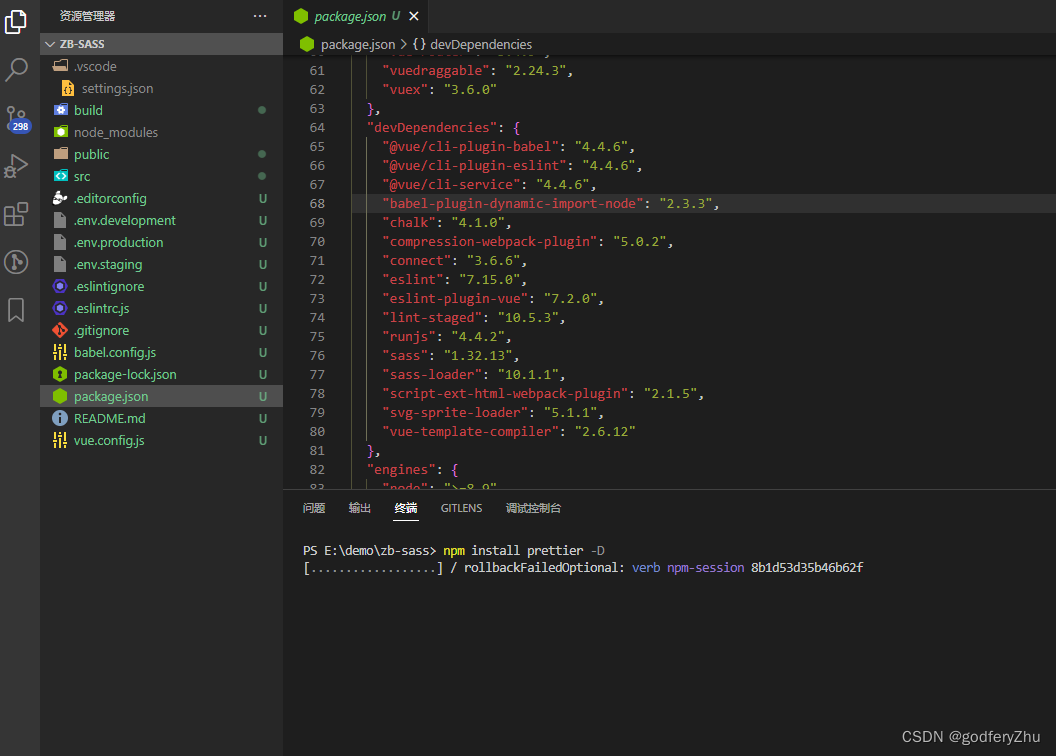The width and height of the screenshot is (1056, 756).
Task: Click the settings.json file icon
Action: tap(68, 88)
